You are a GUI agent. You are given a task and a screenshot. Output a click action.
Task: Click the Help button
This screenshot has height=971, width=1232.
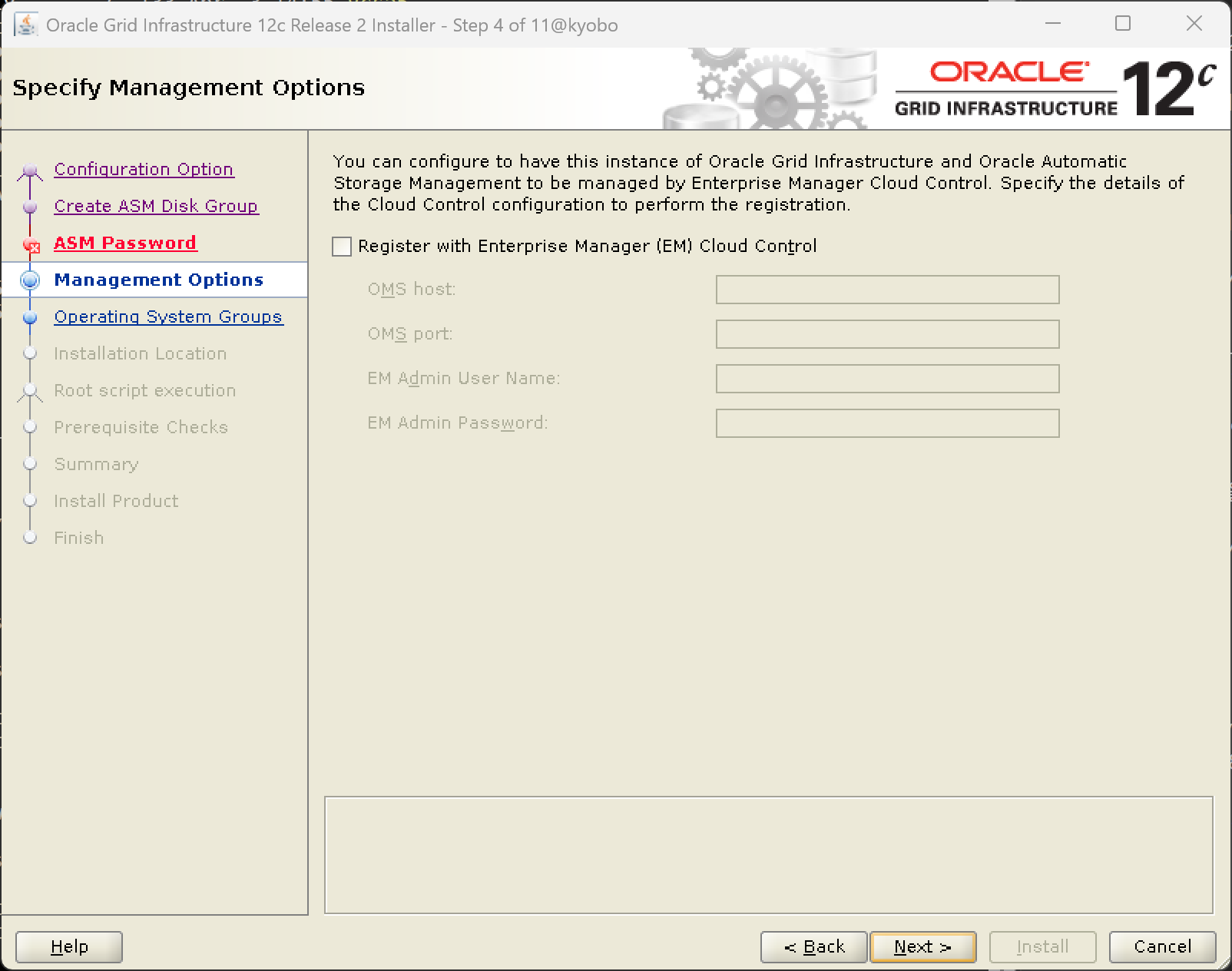pyautogui.click(x=69, y=946)
